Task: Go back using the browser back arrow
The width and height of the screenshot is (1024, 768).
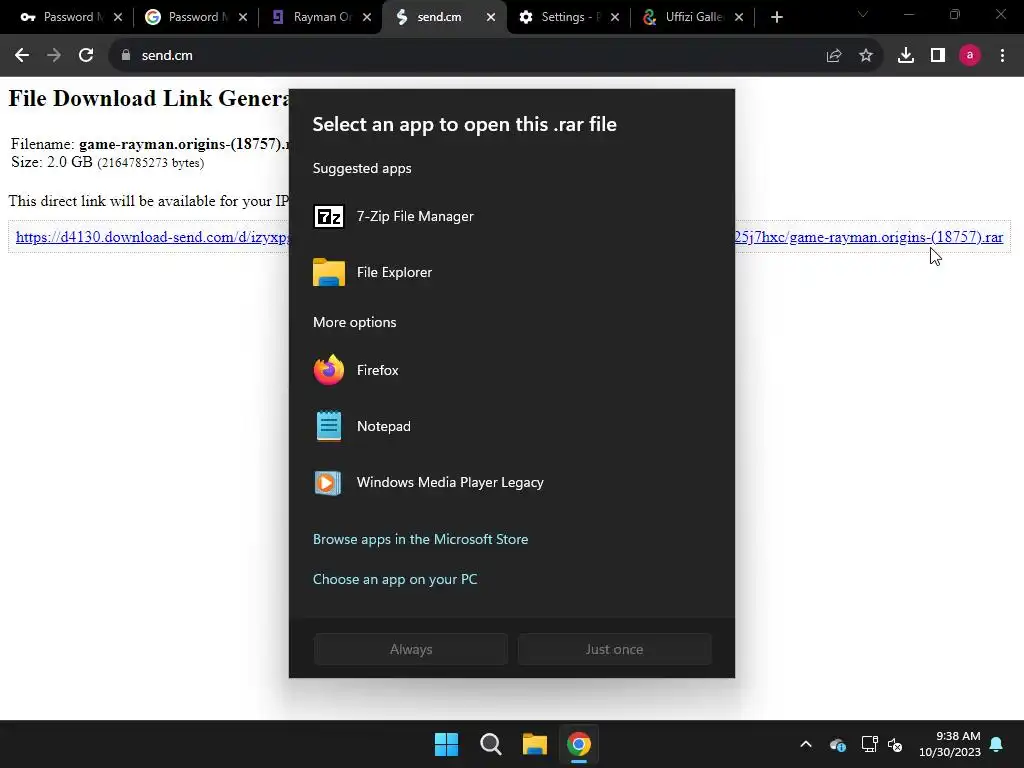Action: coord(22,56)
